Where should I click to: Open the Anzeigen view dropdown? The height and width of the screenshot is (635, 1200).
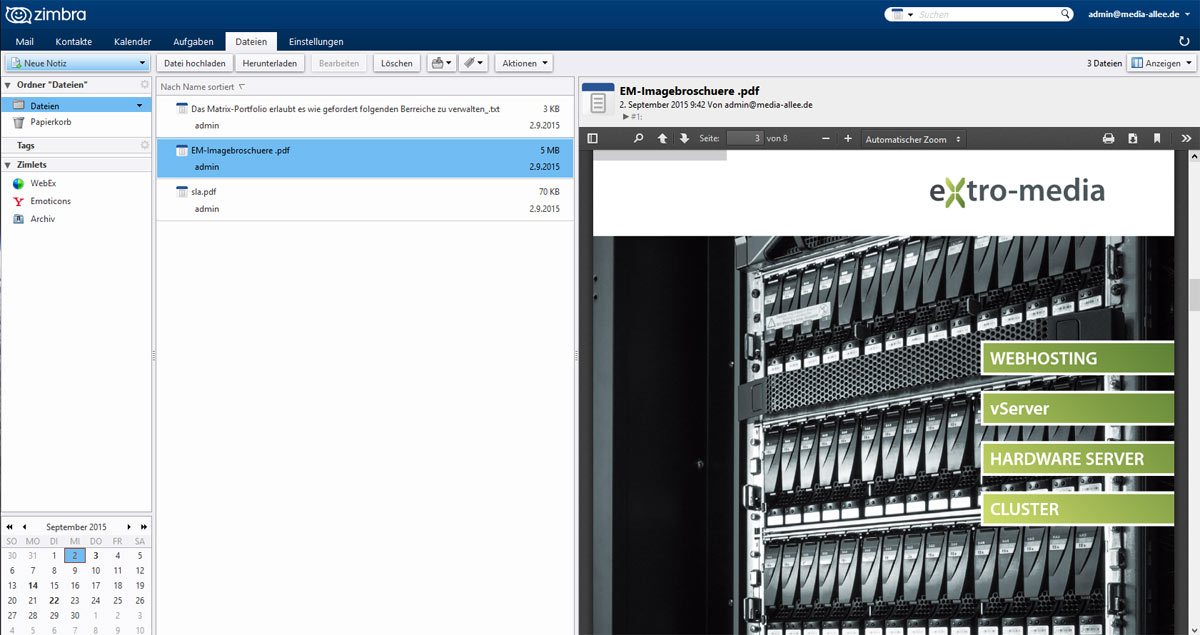(1161, 63)
